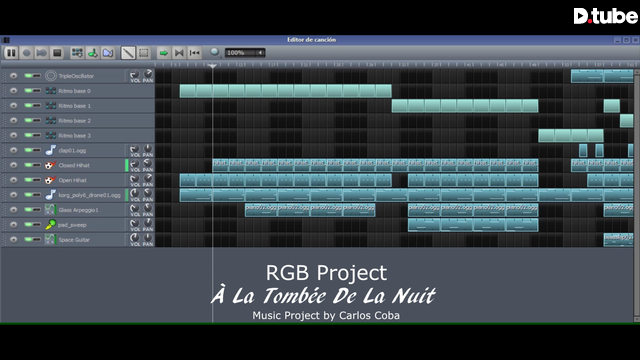Mute the Space Guitar track
This screenshot has height=360, width=640.
29,240
